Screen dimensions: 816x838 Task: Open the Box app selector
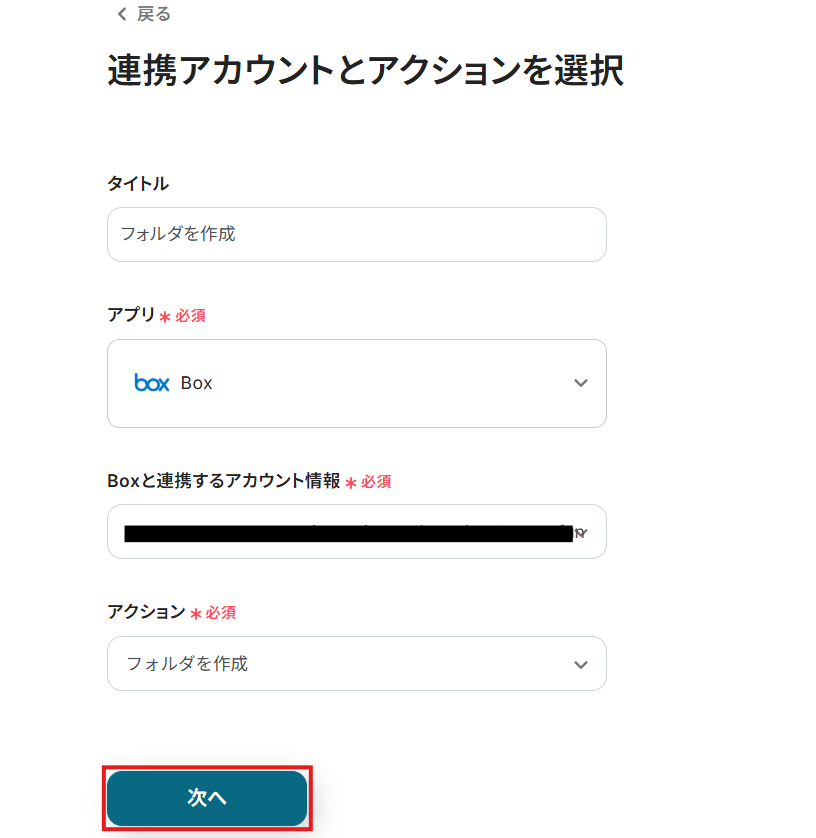click(356, 383)
